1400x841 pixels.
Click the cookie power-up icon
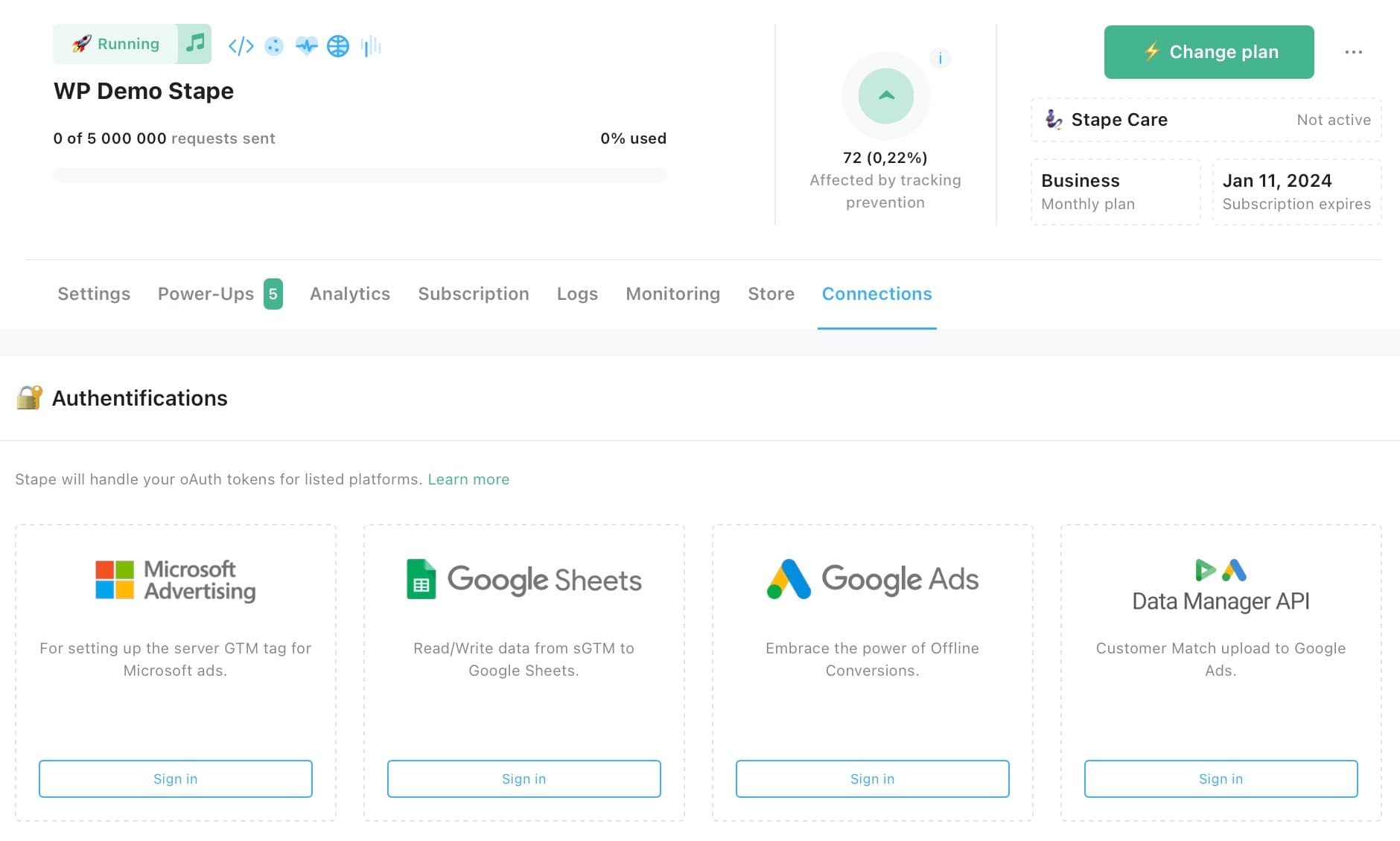pos(274,46)
